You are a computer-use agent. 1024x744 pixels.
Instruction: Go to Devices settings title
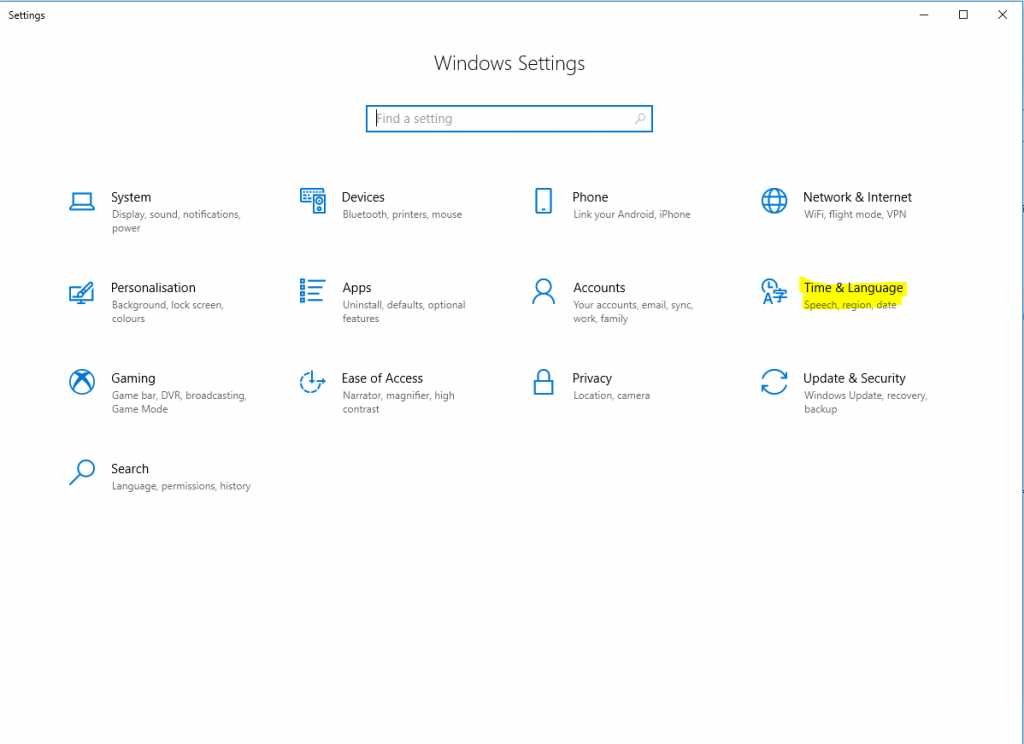click(x=363, y=197)
